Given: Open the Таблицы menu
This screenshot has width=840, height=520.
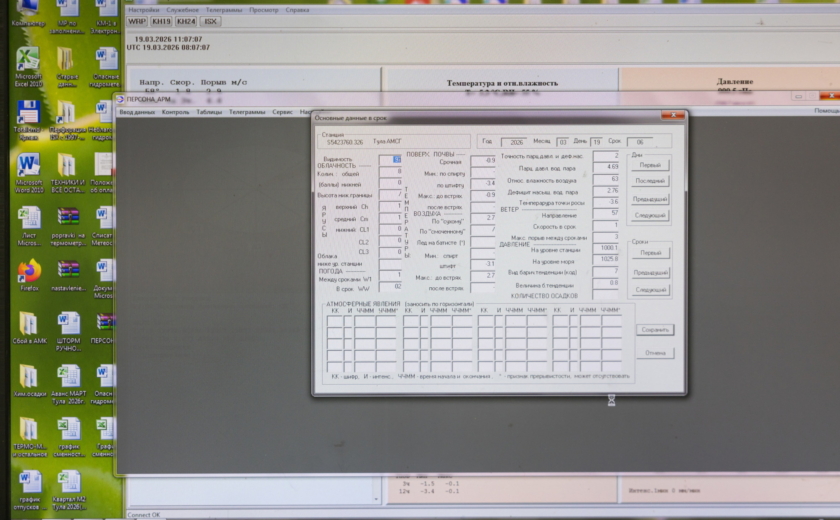Looking at the screenshot, I should 209,112.
